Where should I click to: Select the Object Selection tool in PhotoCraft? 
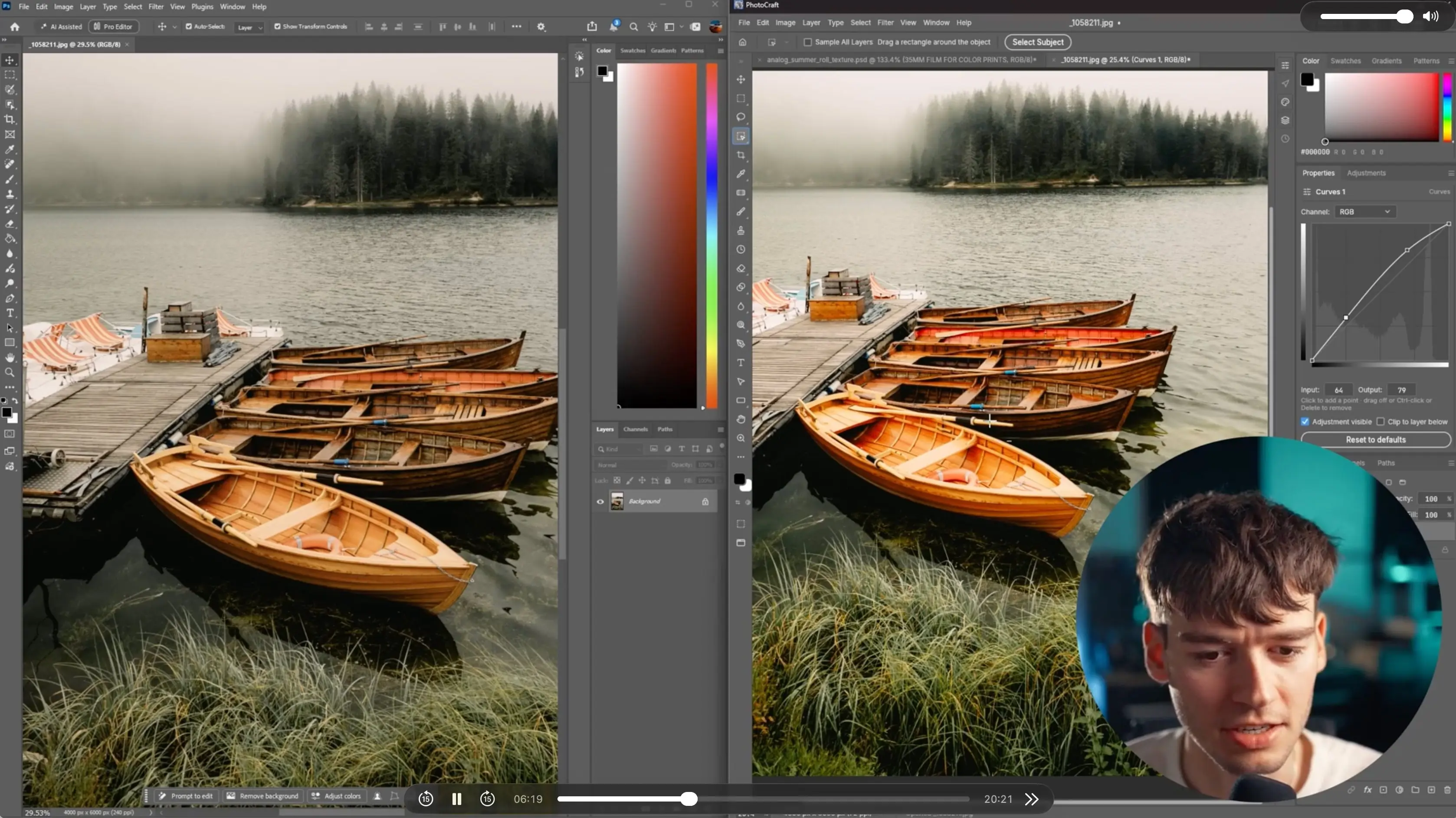(x=741, y=136)
